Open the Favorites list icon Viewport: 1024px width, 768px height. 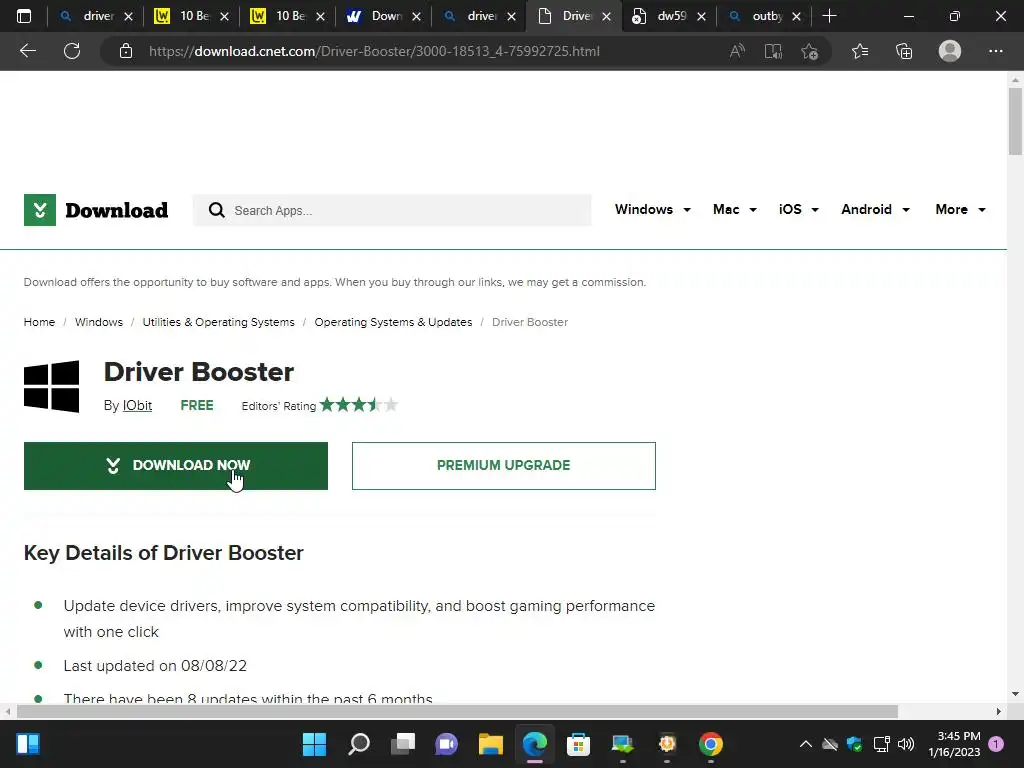pyautogui.click(x=860, y=51)
